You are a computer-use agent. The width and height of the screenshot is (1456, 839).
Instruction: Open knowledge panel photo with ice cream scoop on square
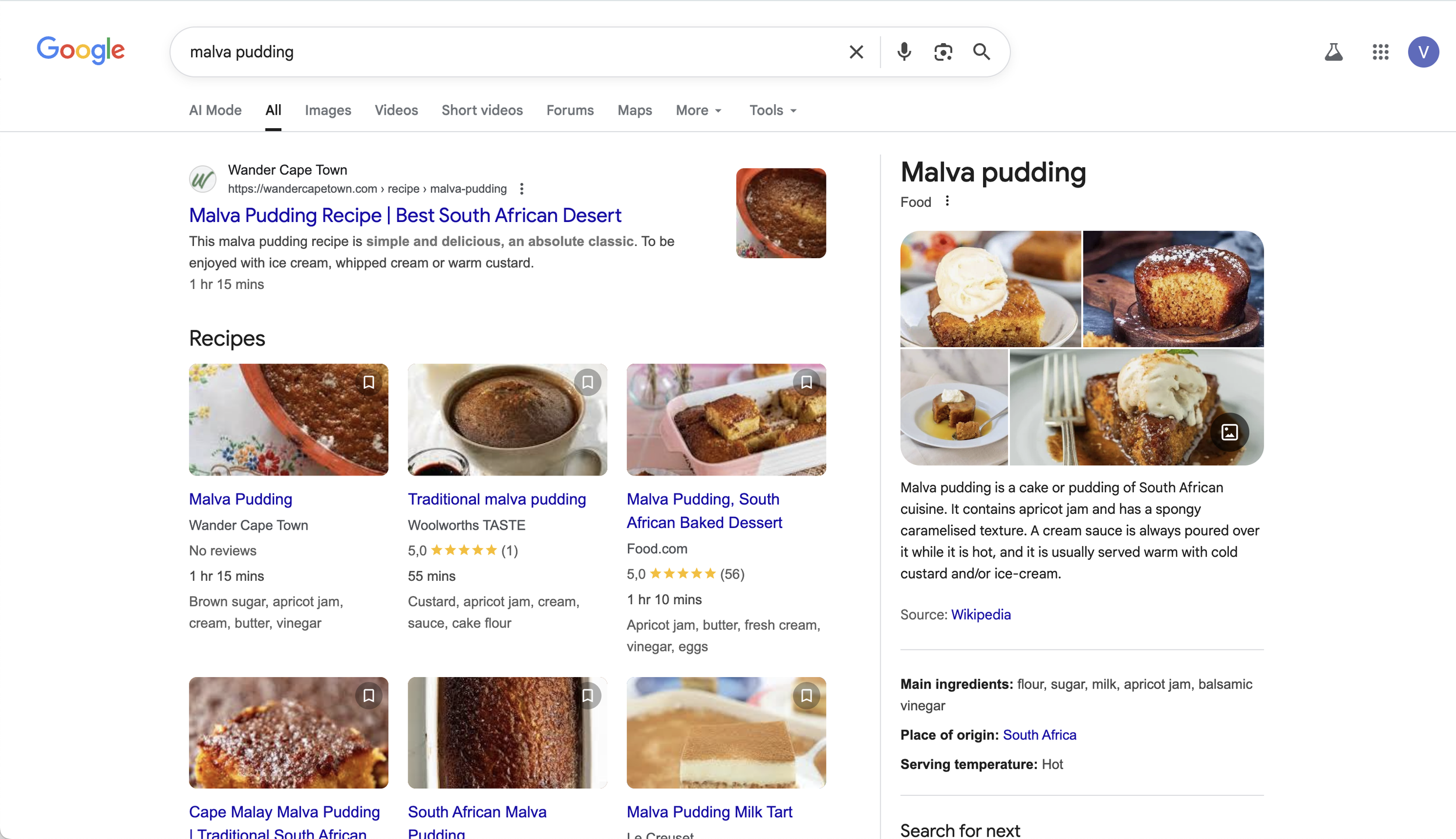[x=990, y=289]
